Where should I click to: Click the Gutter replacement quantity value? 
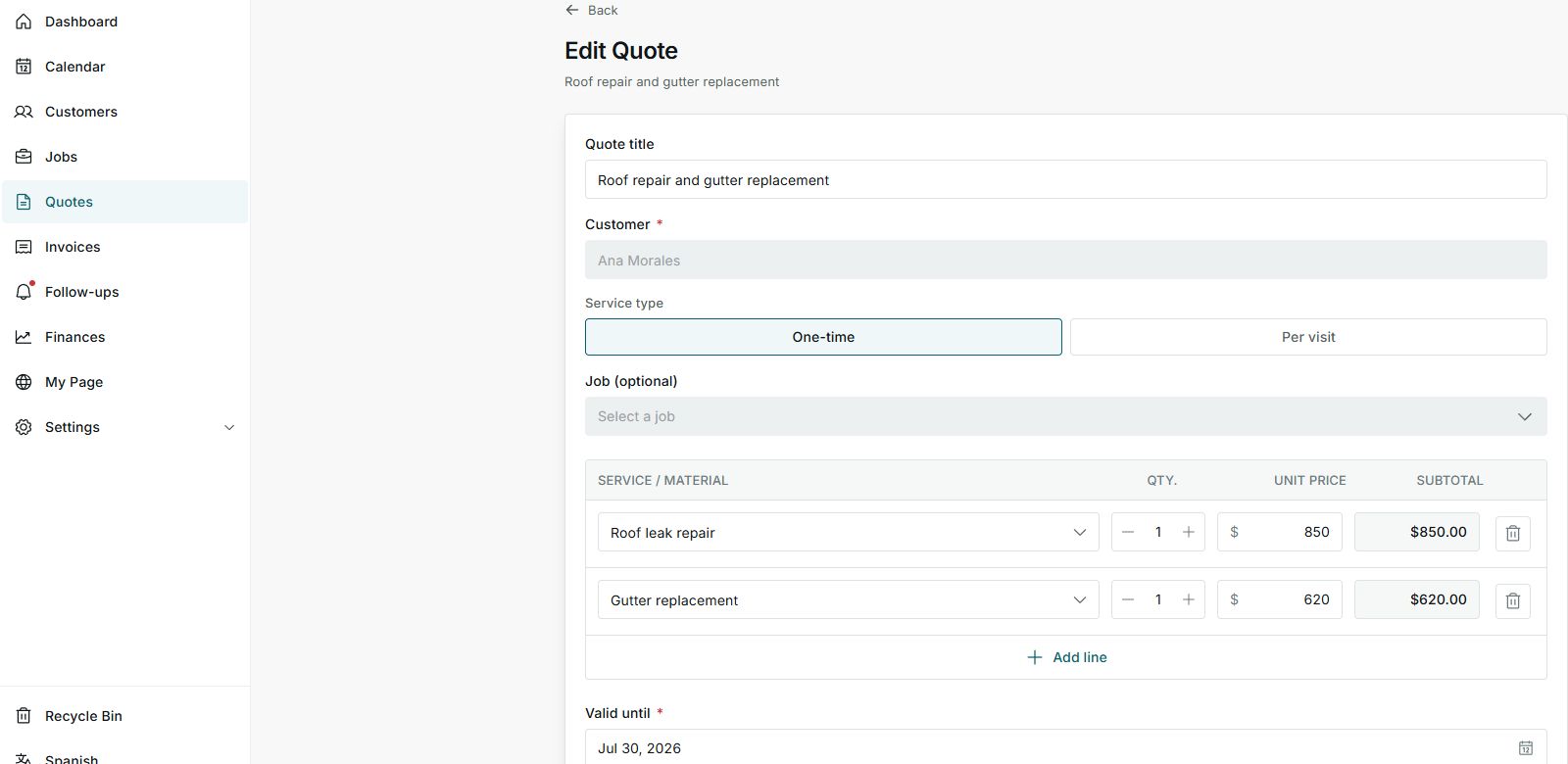pos(1158,599)
